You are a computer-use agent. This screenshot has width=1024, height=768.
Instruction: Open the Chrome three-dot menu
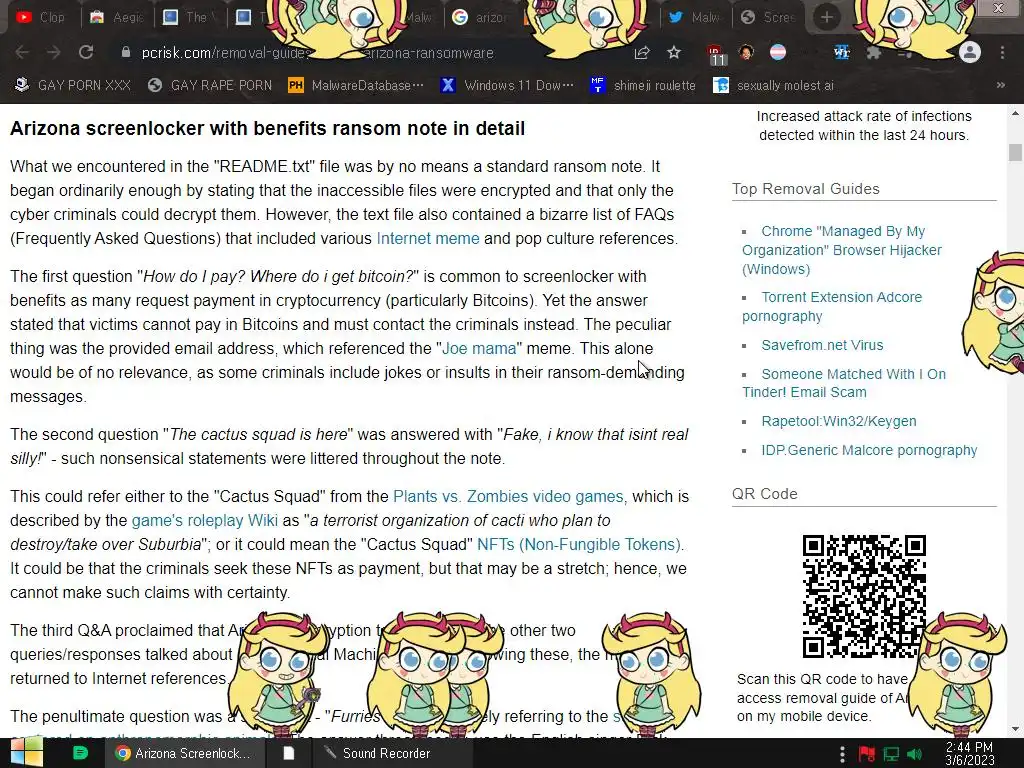(1002, 53)
